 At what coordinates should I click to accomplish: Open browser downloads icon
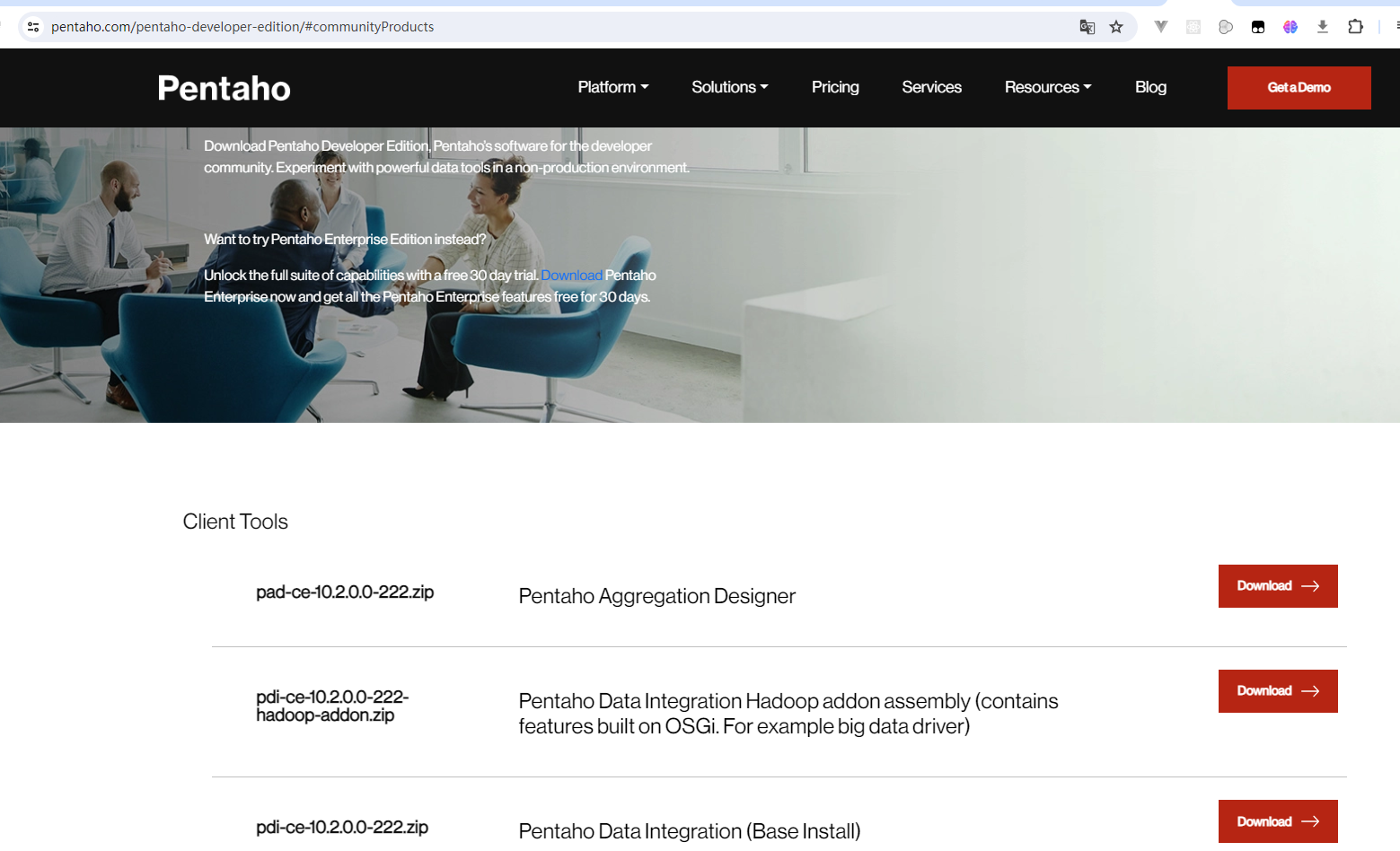pos(1323,27)
